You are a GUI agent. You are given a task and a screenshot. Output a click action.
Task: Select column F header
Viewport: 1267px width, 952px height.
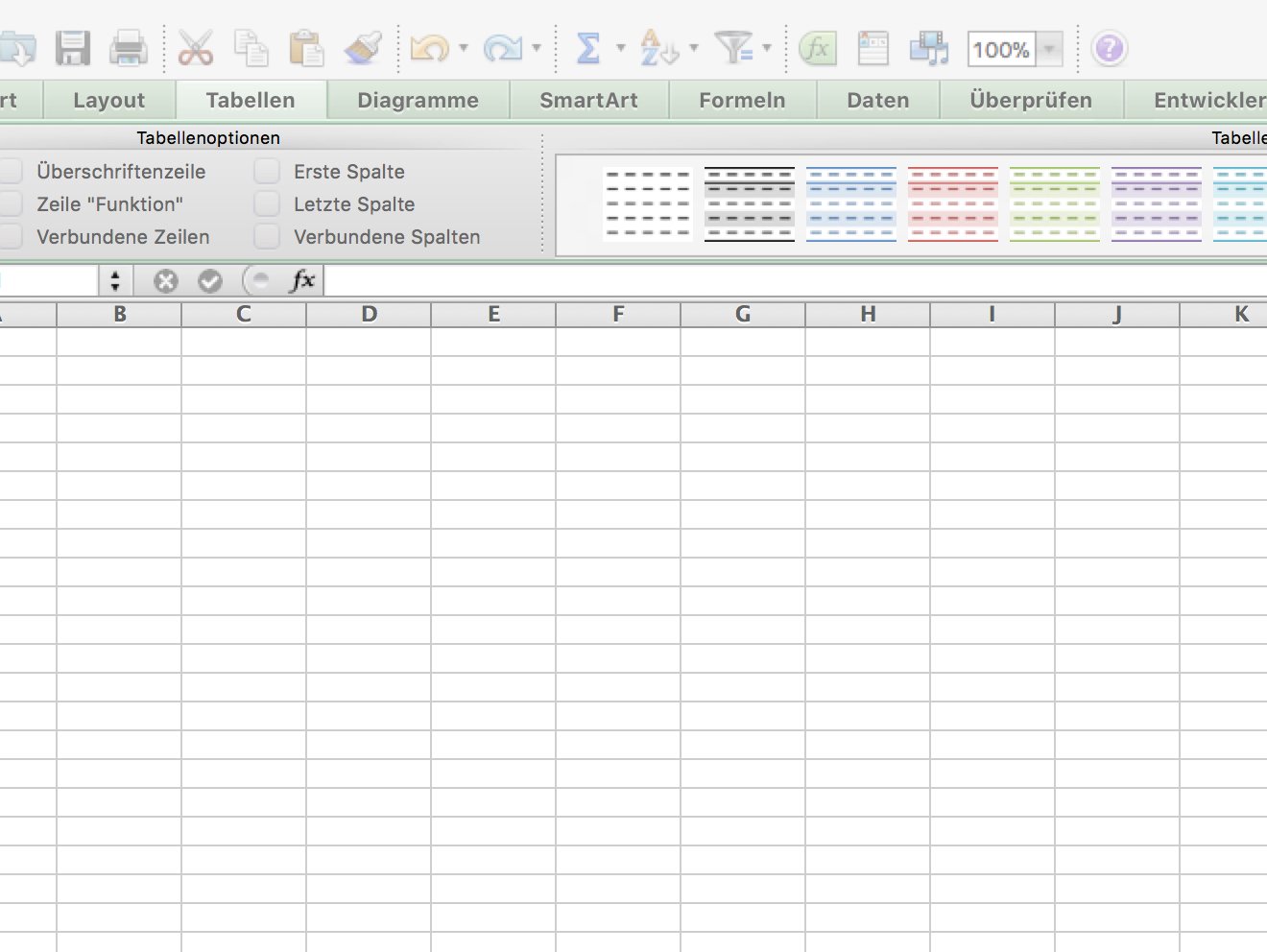point(619,315)
